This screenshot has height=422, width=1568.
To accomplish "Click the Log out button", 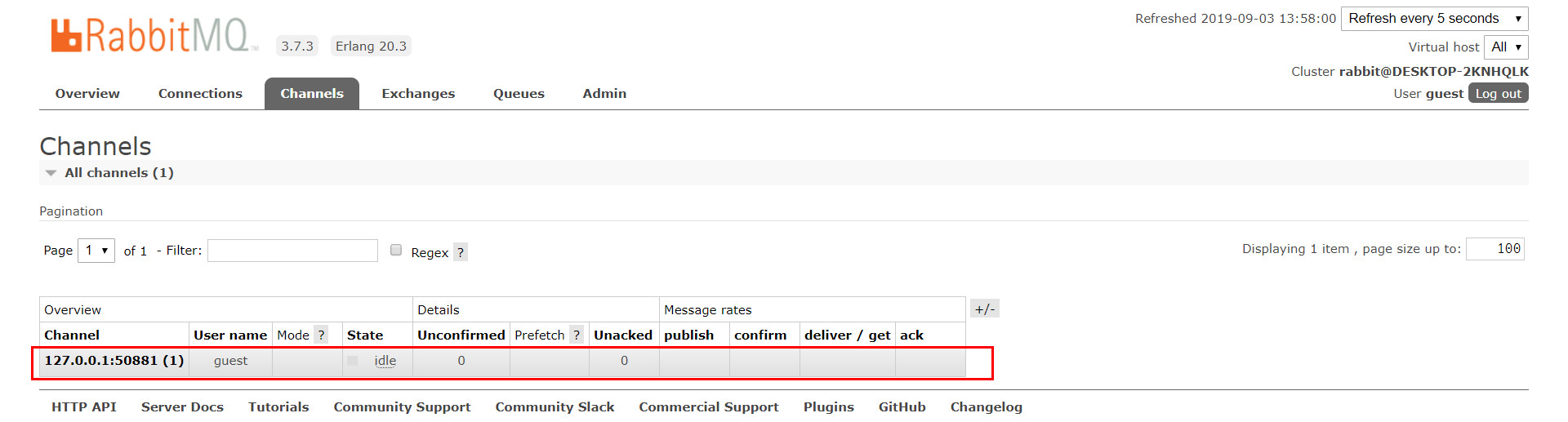I will tap(1498, 93).
